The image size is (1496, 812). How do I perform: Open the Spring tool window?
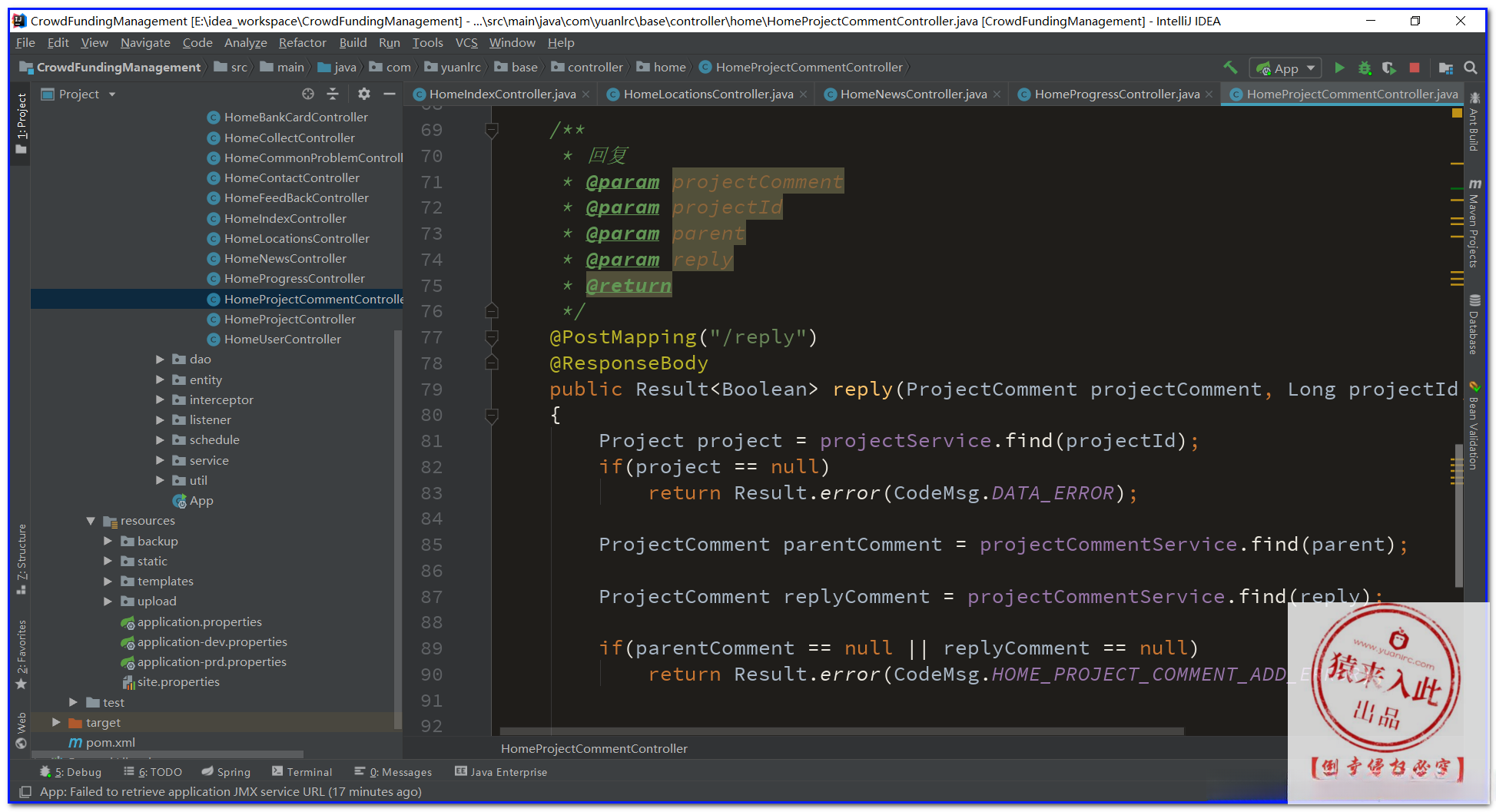pyautogui.click(x=226, y=772)
